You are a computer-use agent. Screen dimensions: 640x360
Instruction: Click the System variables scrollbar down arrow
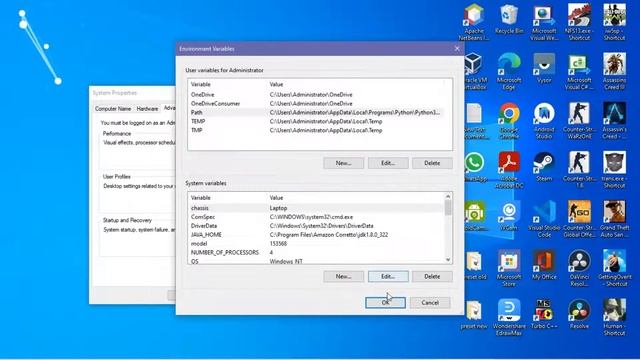[448, 260]
